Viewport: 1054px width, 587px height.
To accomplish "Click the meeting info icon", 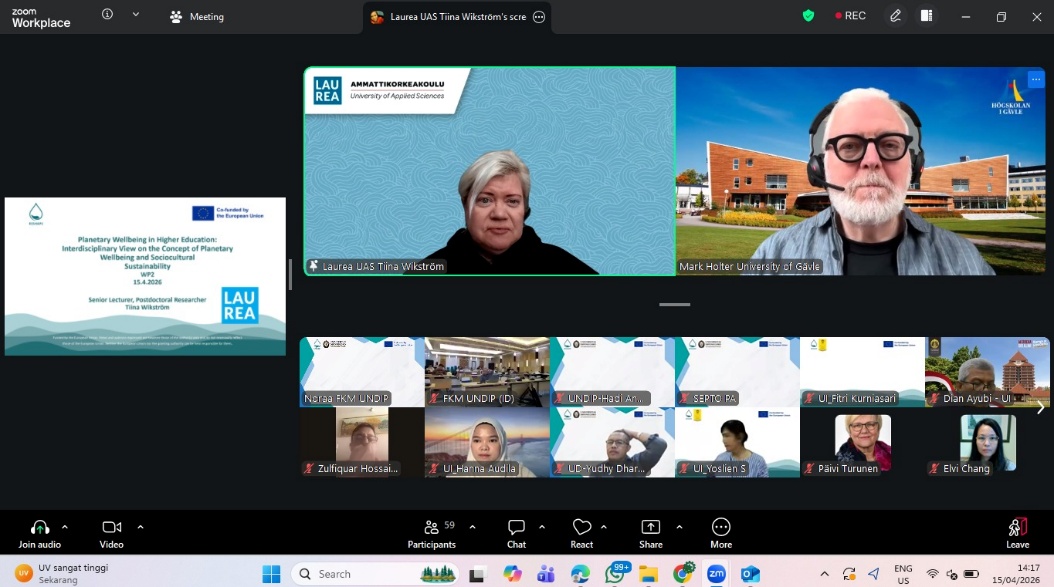I will click(x=107, y=15).
